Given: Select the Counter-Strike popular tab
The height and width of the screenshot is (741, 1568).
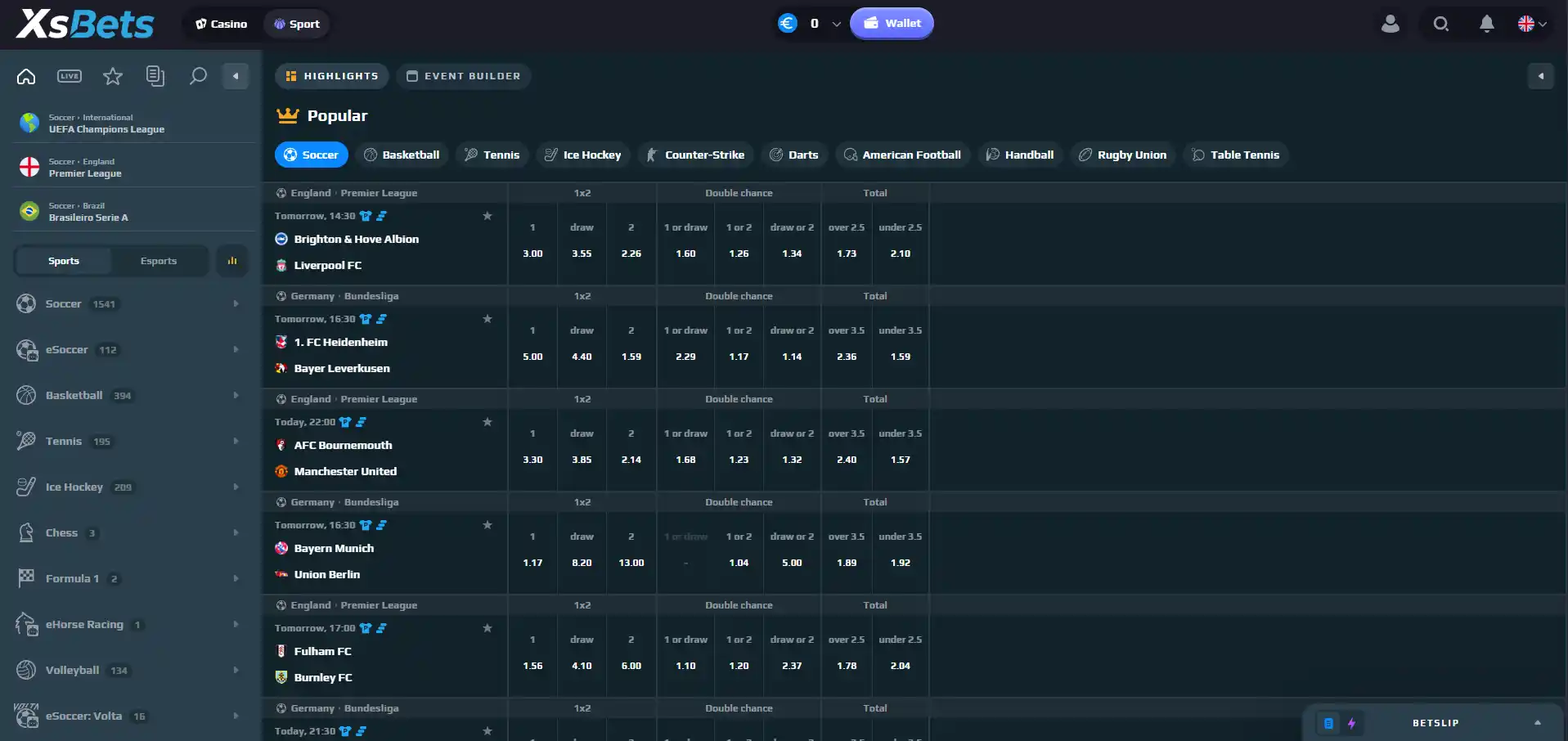Looking at the screenshot, I should (x=696, y=155).
